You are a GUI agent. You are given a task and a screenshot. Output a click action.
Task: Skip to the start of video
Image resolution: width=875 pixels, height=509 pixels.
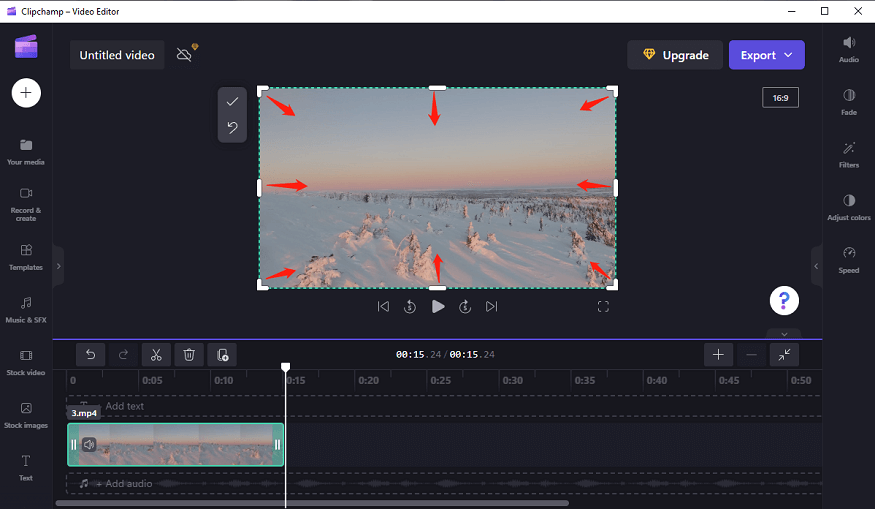(383, 306)
